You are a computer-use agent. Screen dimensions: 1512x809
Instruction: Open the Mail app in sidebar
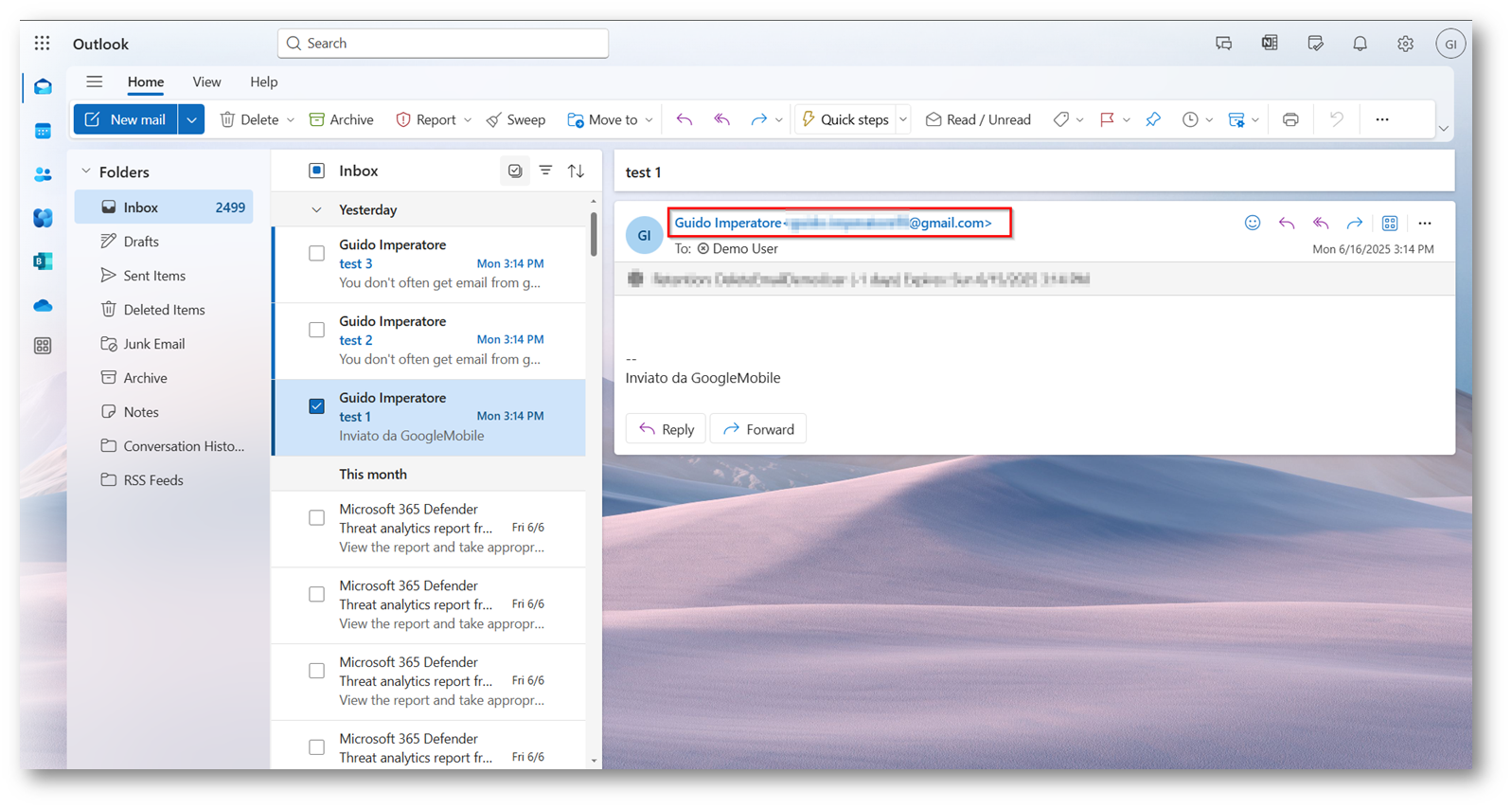(x=43, y=87)
